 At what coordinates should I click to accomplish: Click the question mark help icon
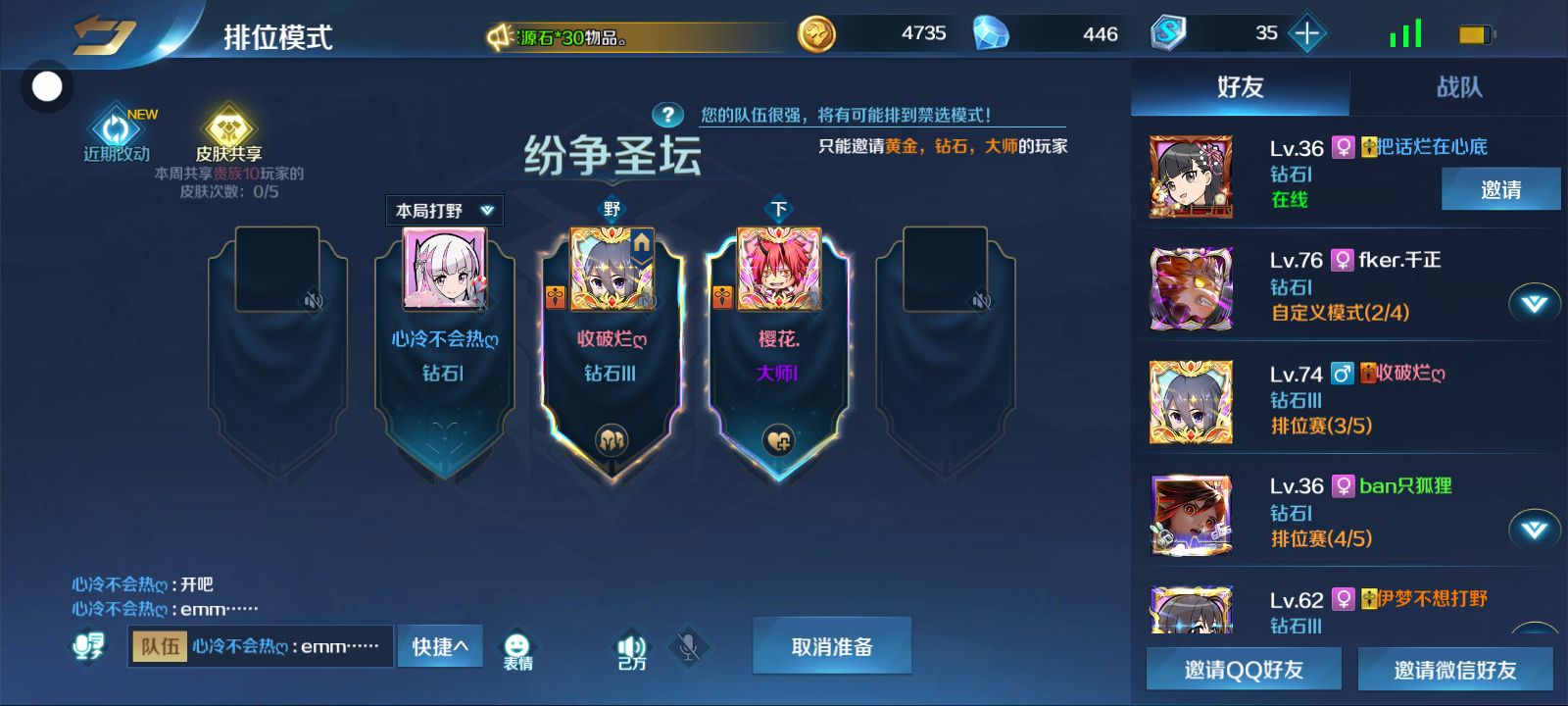[x=667, y=115]
